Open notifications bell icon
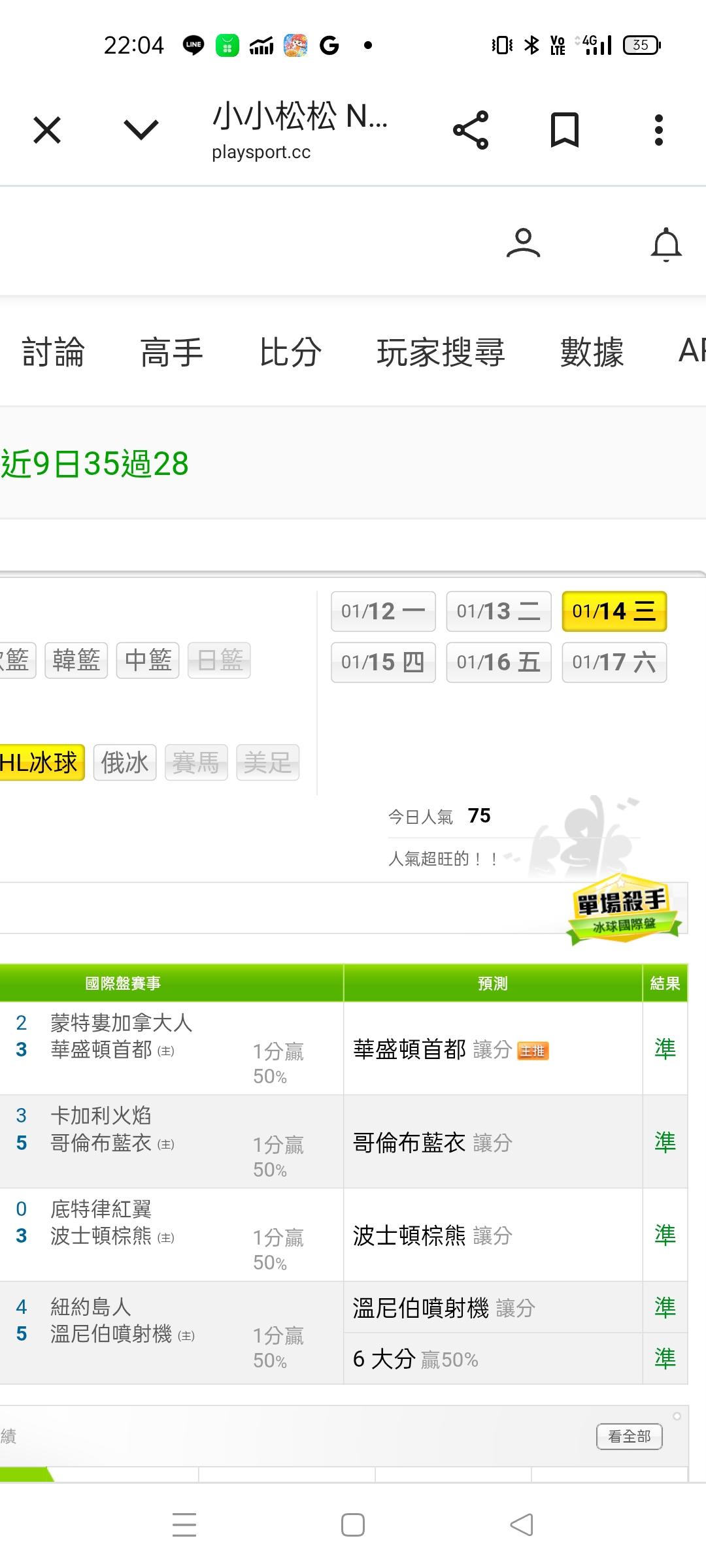 click(x=666, y=244)
